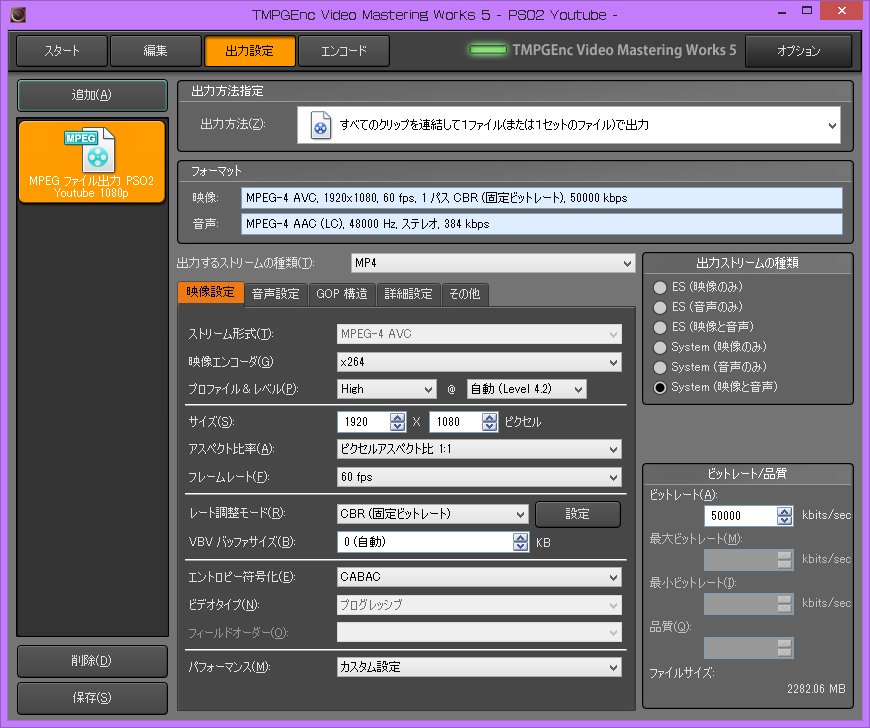Open 出力するストリームの種類 MP4 dropdown

tap(493, 263)
